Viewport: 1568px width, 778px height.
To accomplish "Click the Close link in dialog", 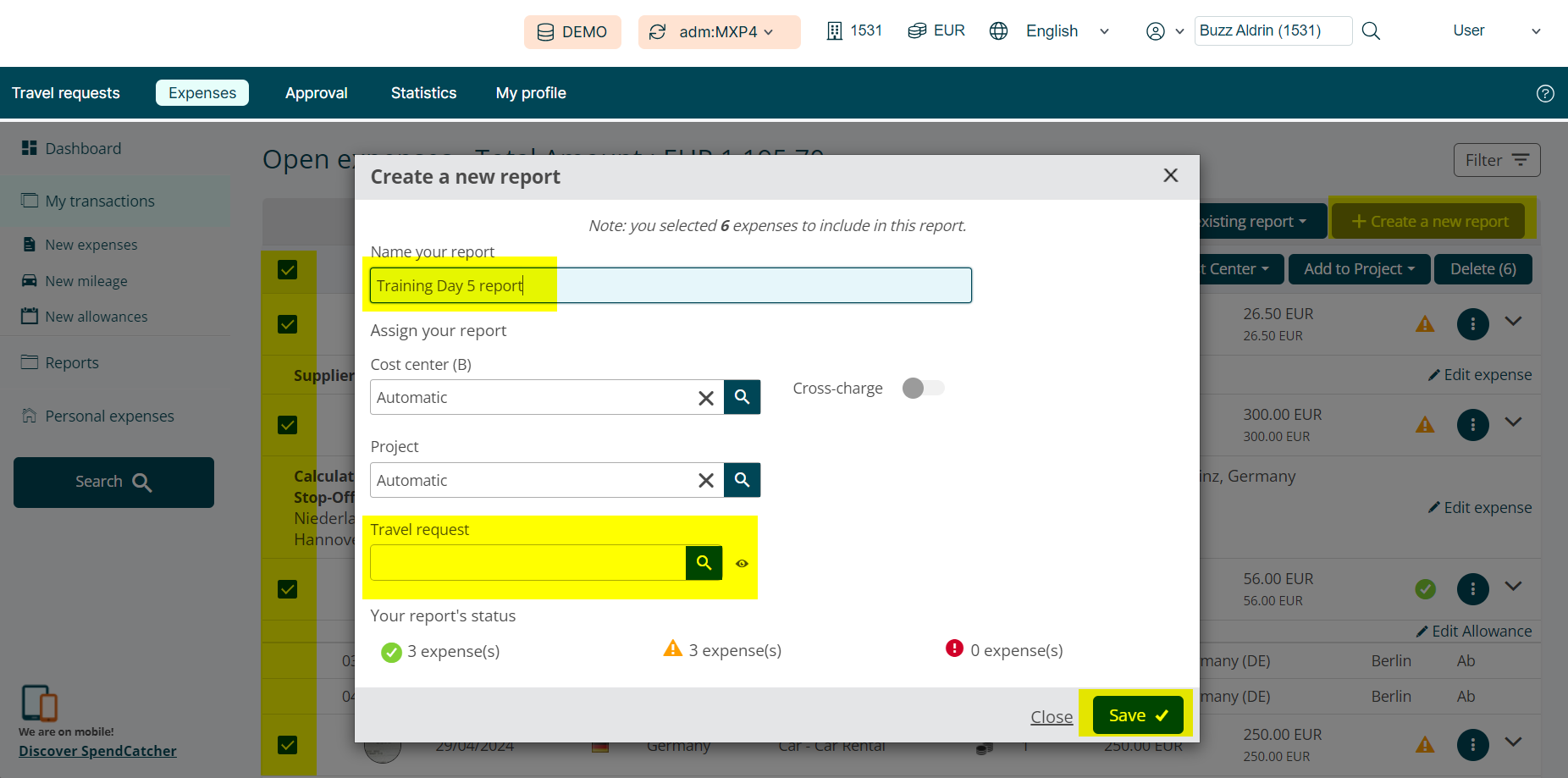I will point(1051,717).
